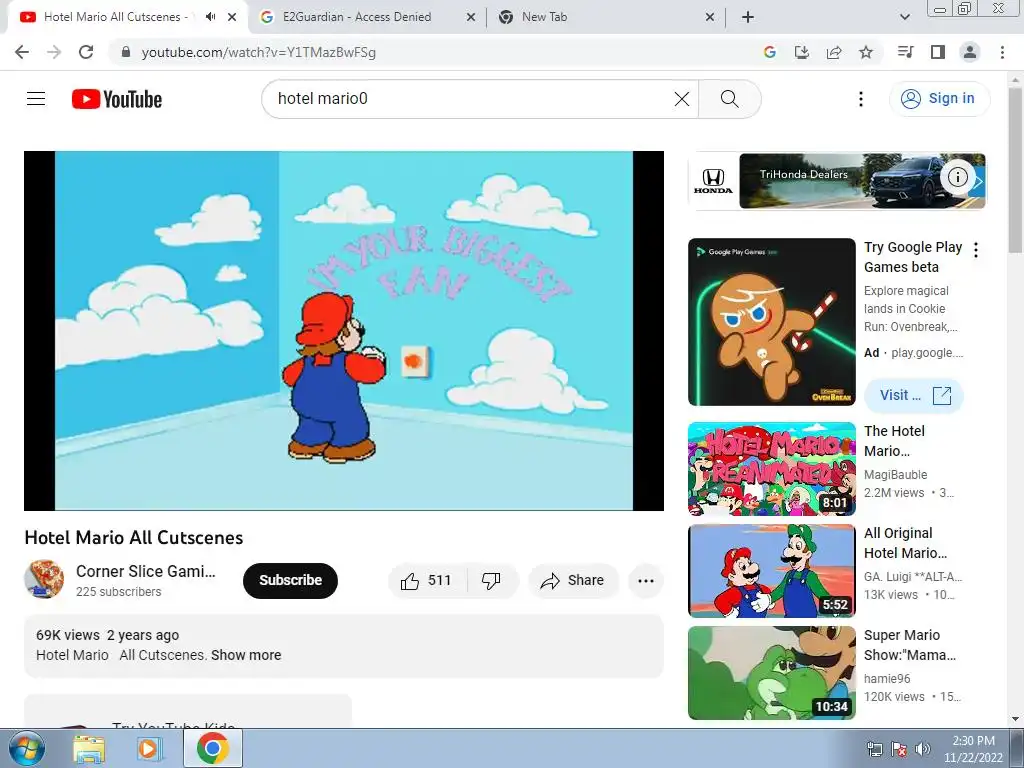Open the three-dot menu for Google Play ad
1024x768 pixels.
(976, 249)
